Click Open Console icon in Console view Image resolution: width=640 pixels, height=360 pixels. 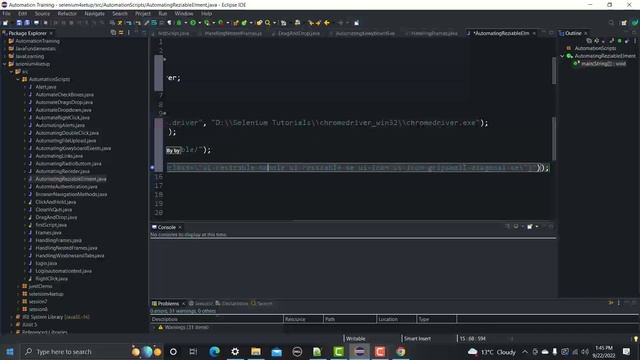tap(530, 227)
